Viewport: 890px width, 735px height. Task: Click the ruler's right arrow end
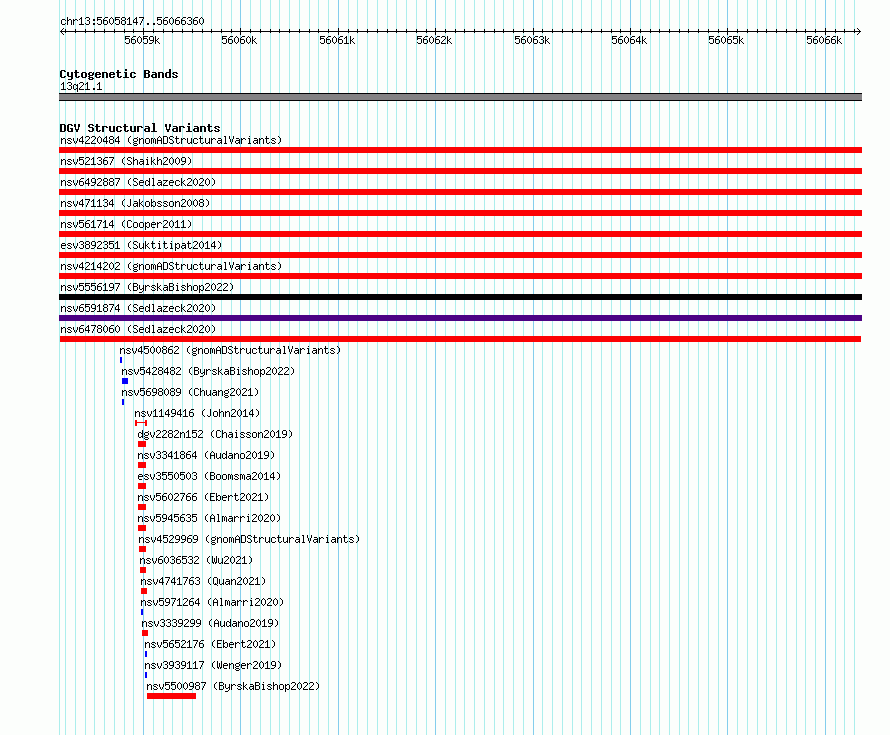[x=858, y=32]
